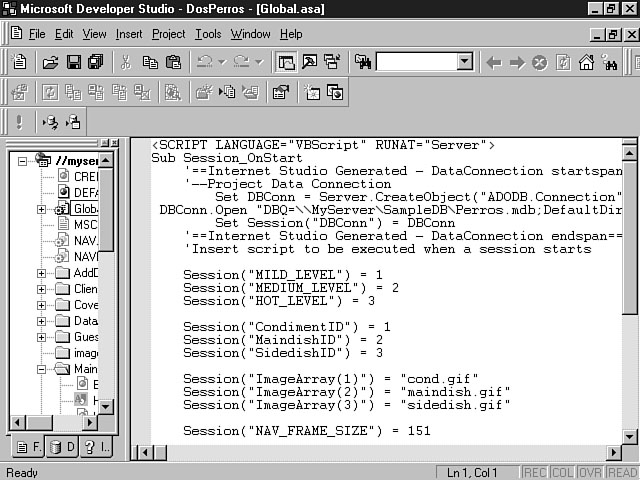The width and height of the screenshot is (640, 480).
Task: Click the web Home icon in toolbar
Action: tap(586, 62)
